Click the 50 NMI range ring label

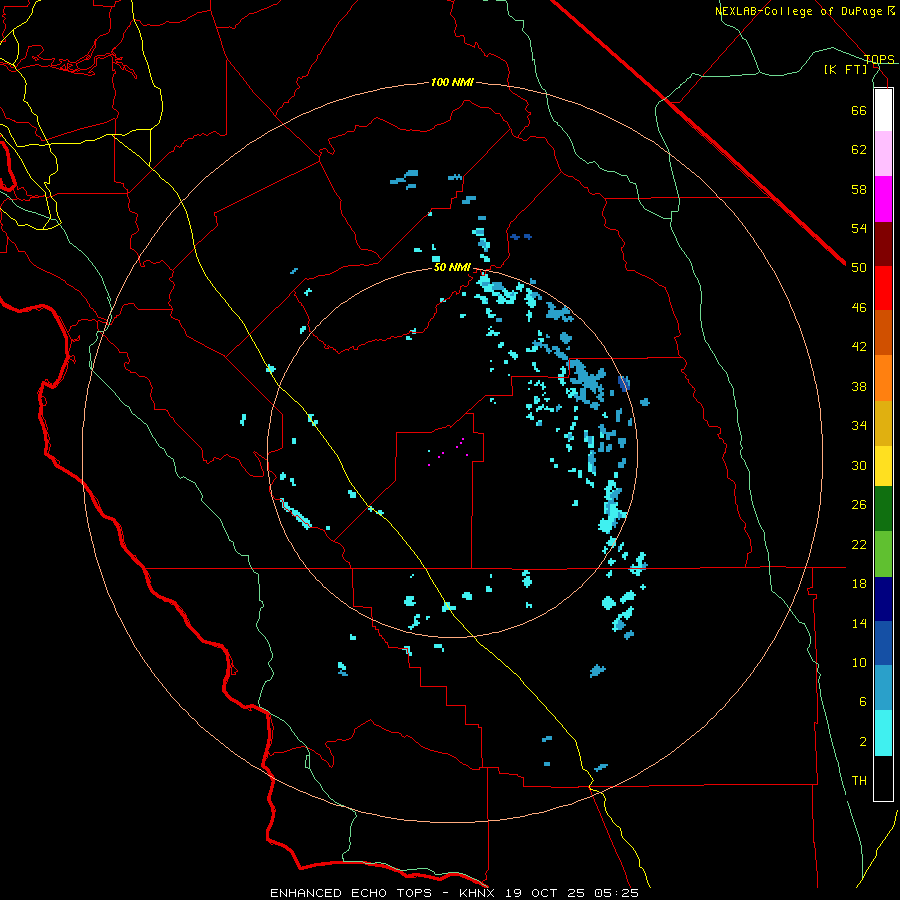pos(452,267)
